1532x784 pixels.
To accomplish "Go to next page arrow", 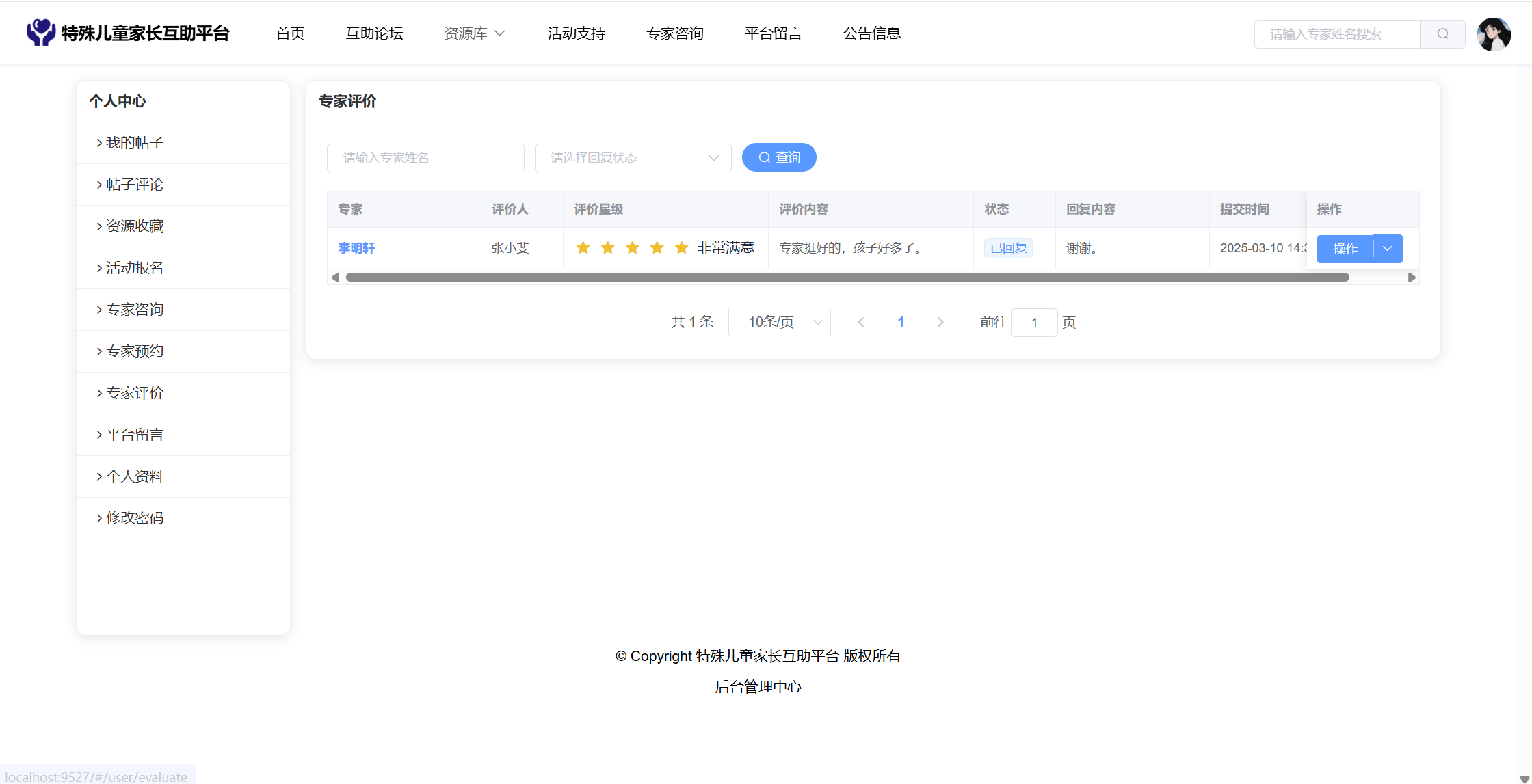I will point(940,322).
